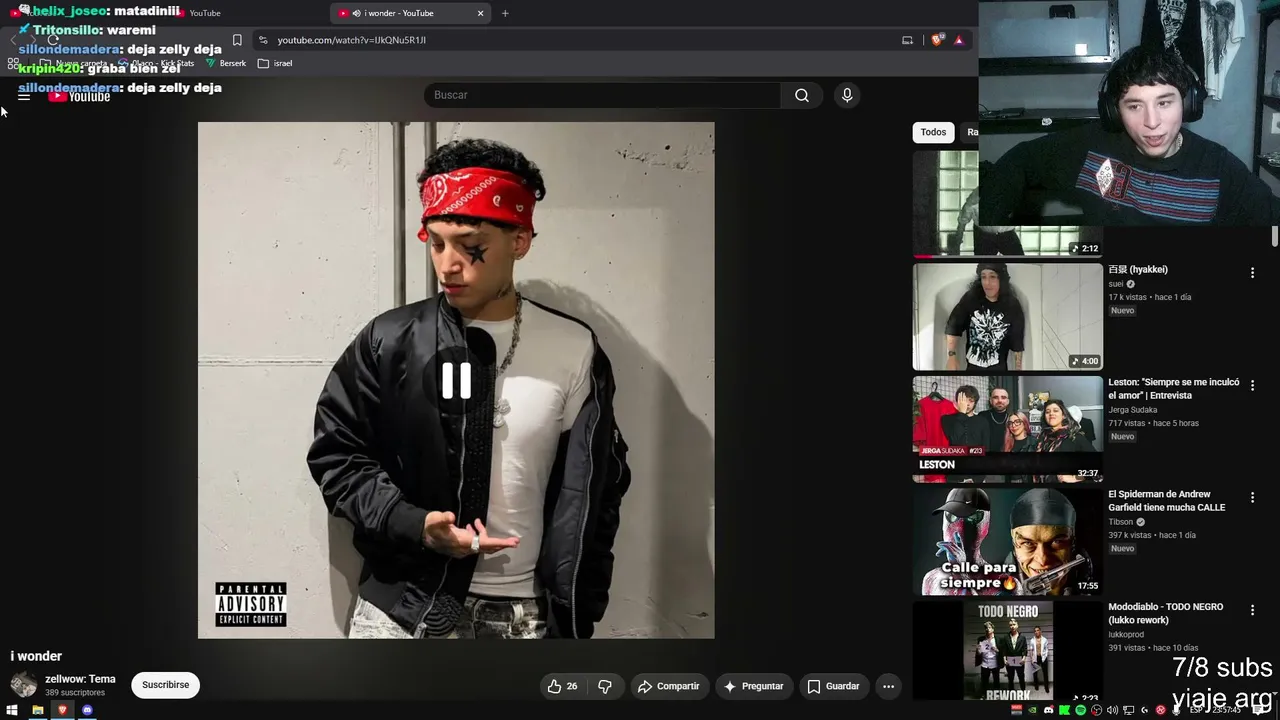
Task: Open the Windows Start menu
Action: pyautogui.click(x=13, y=710)
